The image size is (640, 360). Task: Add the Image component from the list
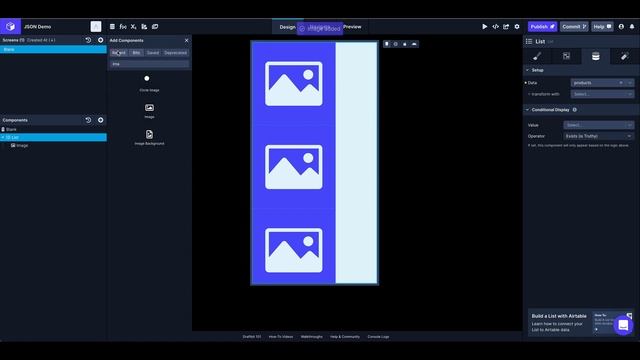(149, 111)
